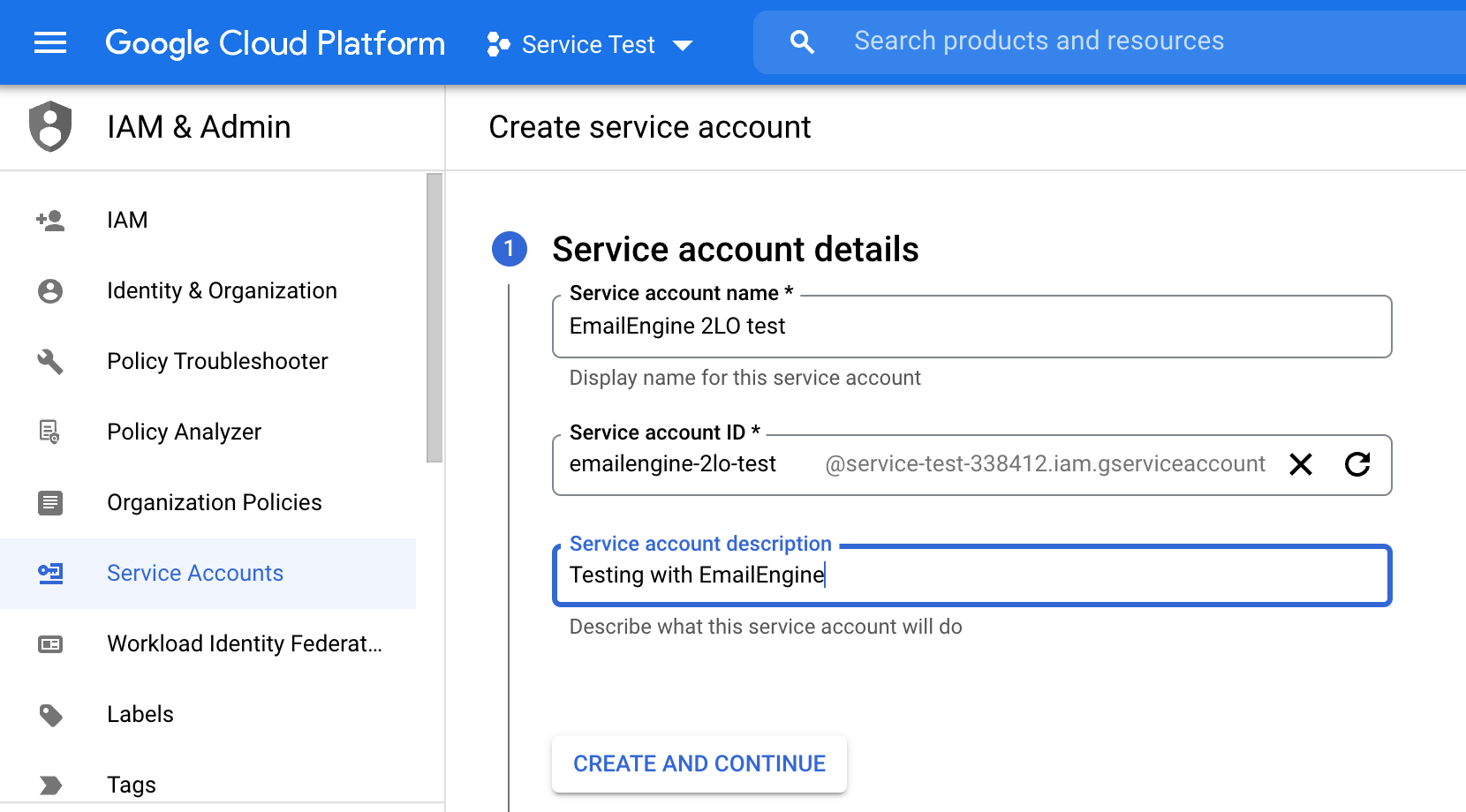The width and height of the screenshot is (1466, 812).
Task: Regenerate the service account ID via refresh icon
Action: coord(1358,464)
